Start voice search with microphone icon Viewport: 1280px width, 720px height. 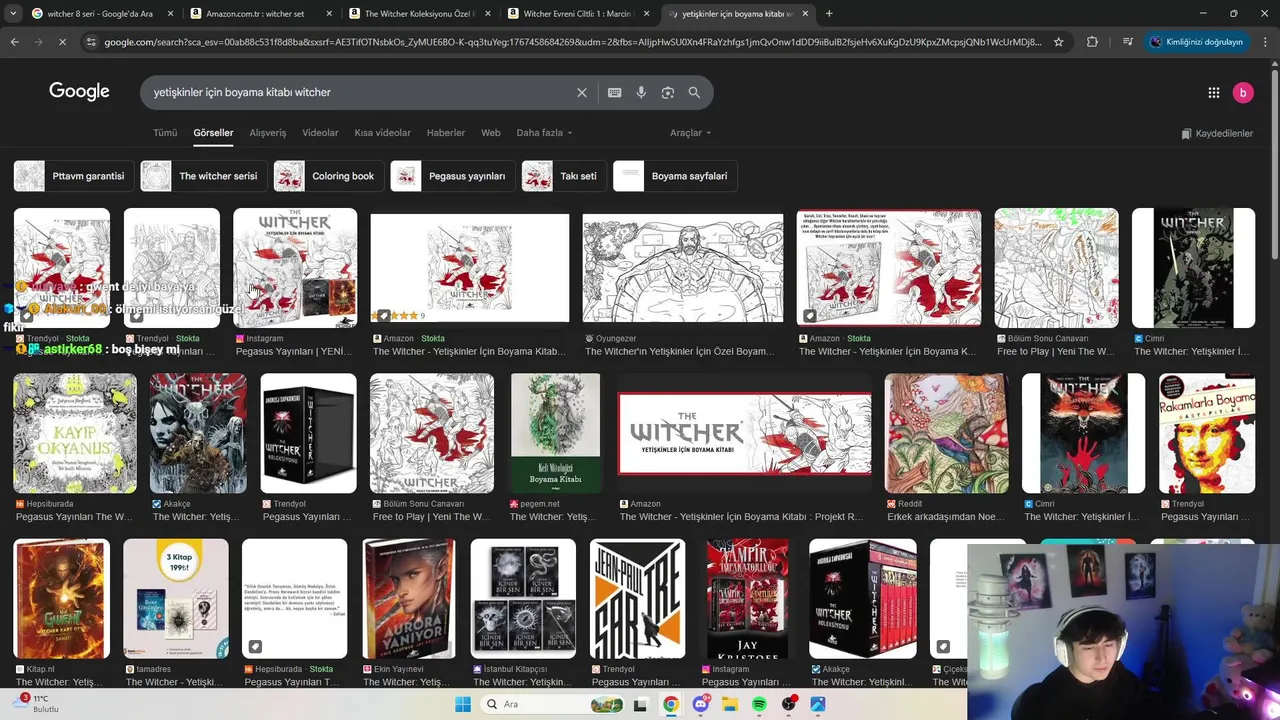641,92
